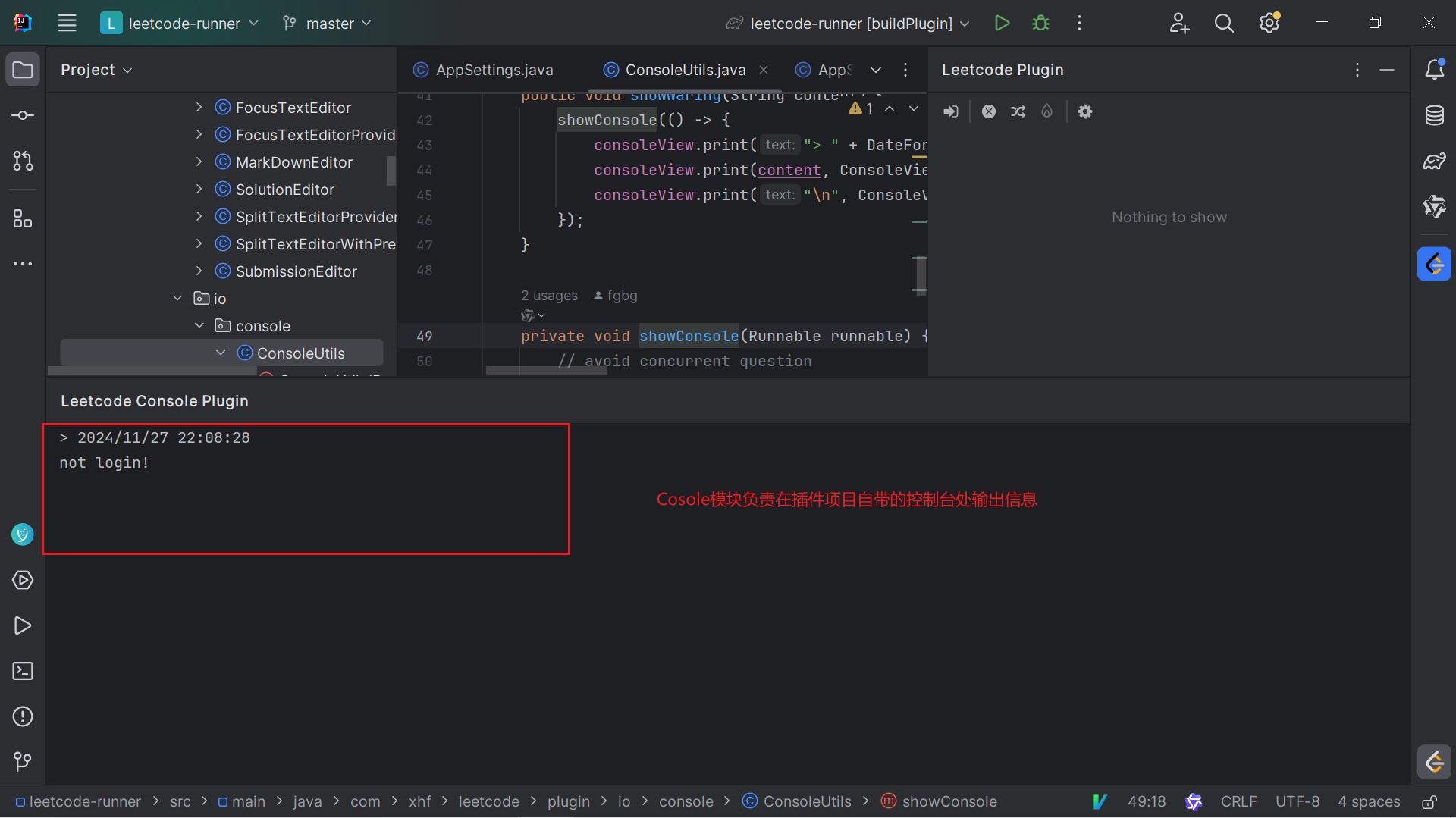The width and height of the screenshot is (1456, 818).
Task: Open the Notifications bell
Action: tap(1434, 70)
